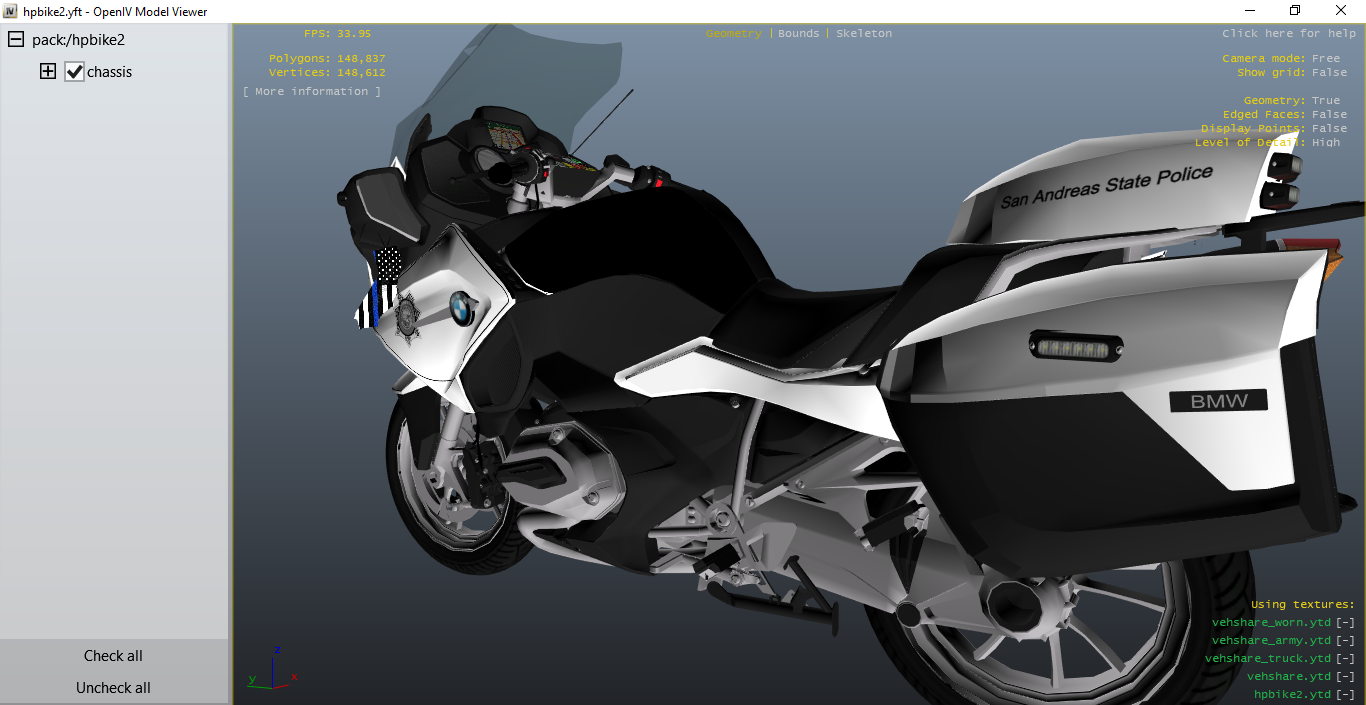Expand the chassis tree node

tap(48, 72)
